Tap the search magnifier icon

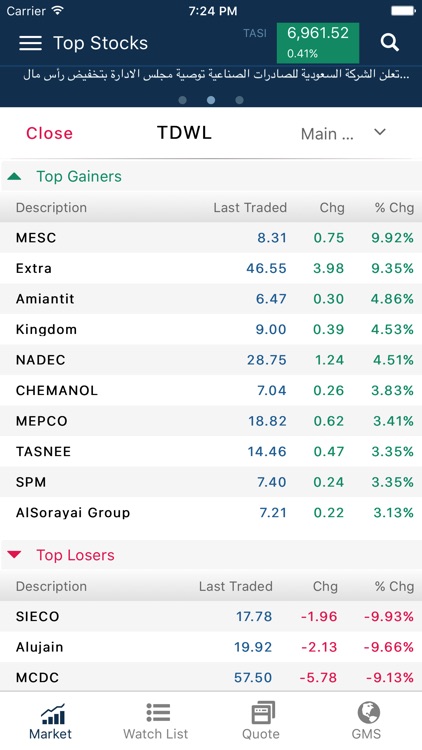tap(389, 43)
